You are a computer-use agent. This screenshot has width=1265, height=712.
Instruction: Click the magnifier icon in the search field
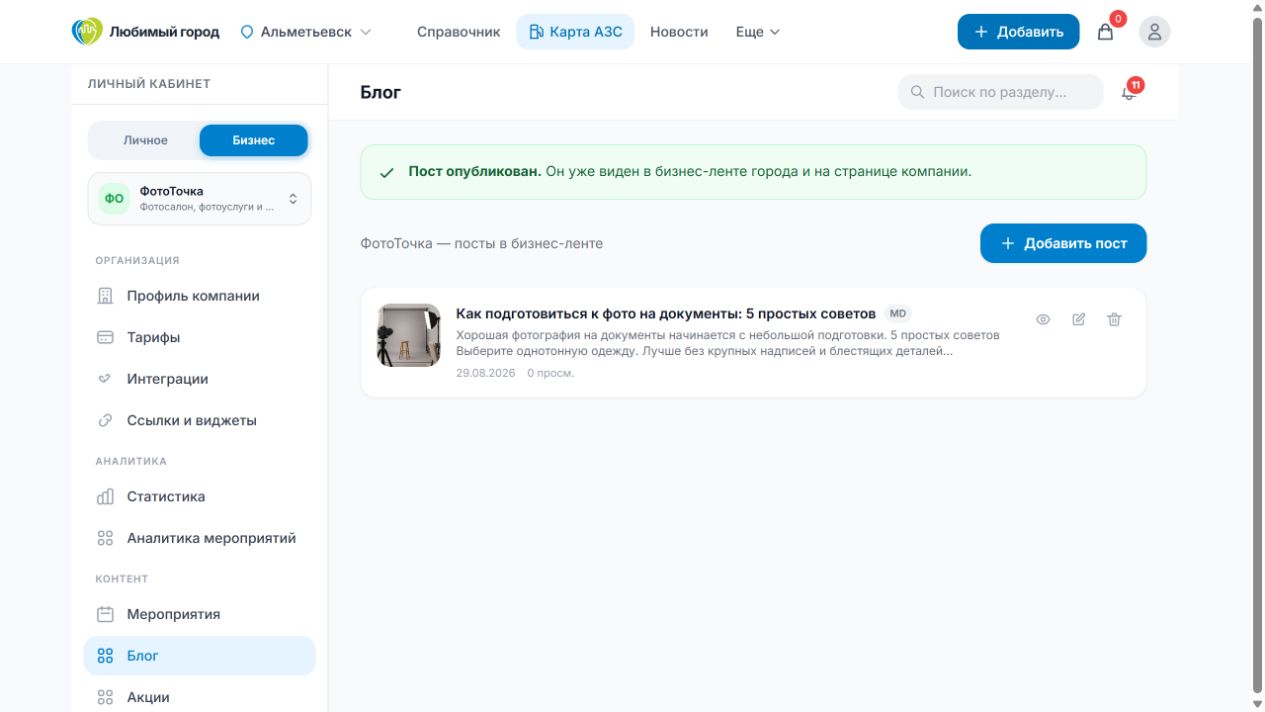[917, 92]
